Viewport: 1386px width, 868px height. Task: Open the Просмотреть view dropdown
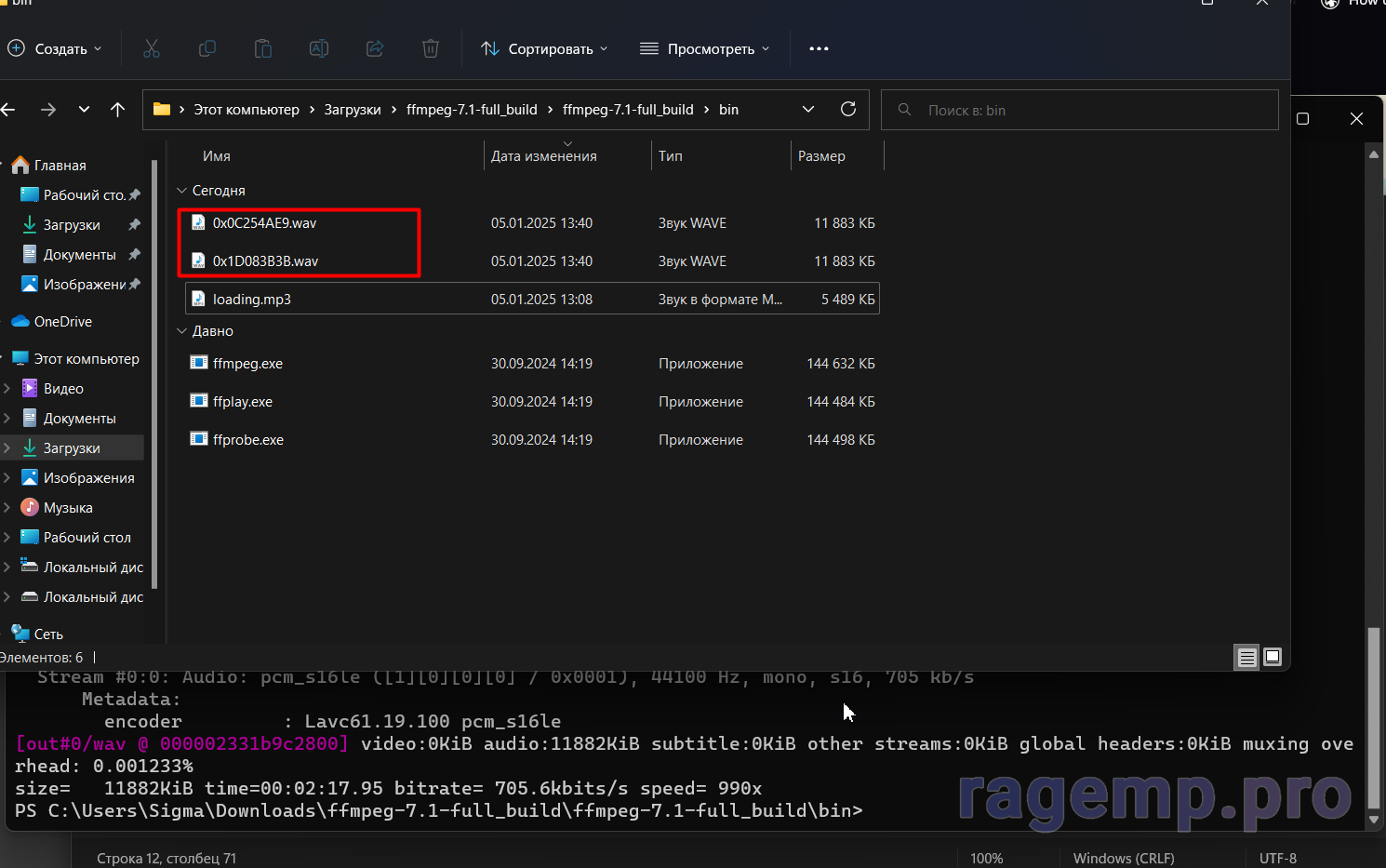705,48
